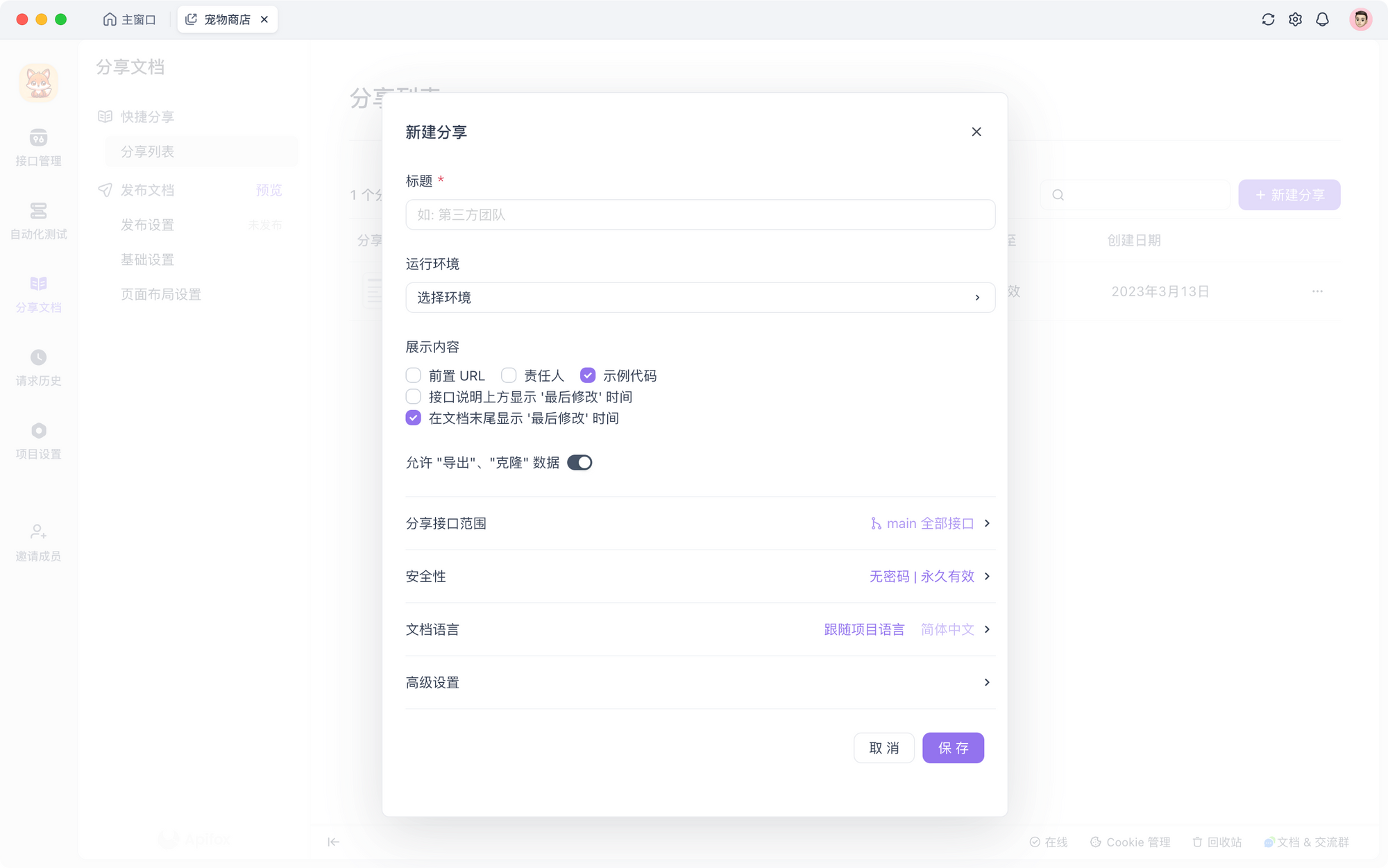The image size is (1388, 868).
Task: Click 跟随项目语言 value
Action: (864, 629)
